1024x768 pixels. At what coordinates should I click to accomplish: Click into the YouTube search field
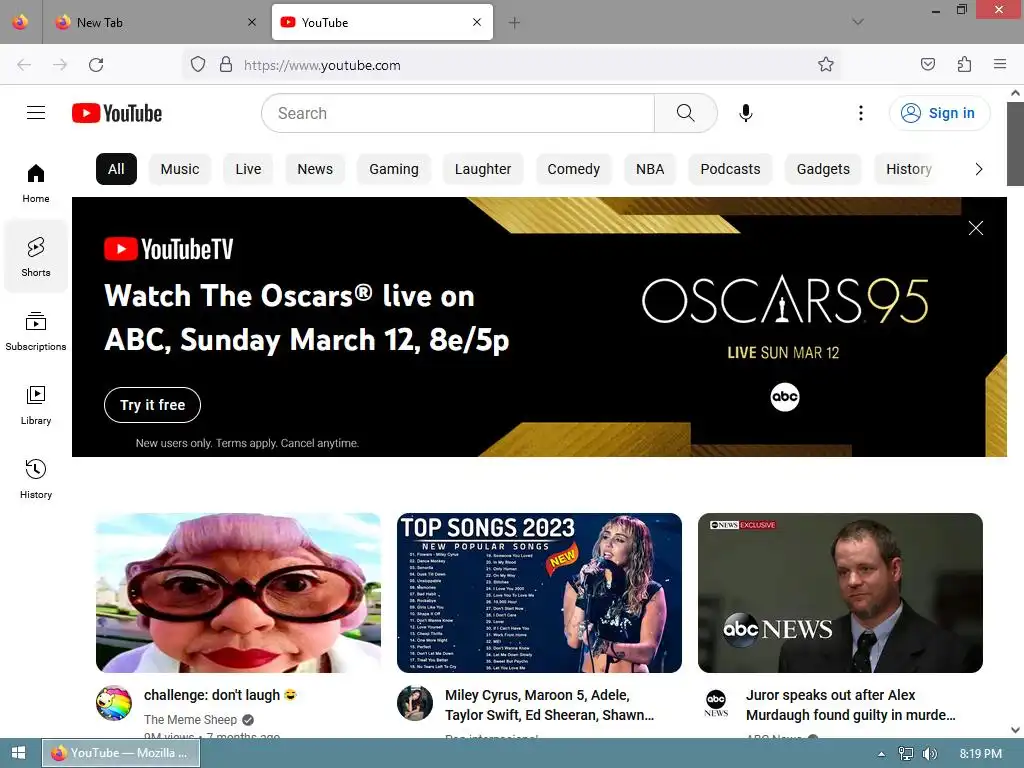[458, 113]
